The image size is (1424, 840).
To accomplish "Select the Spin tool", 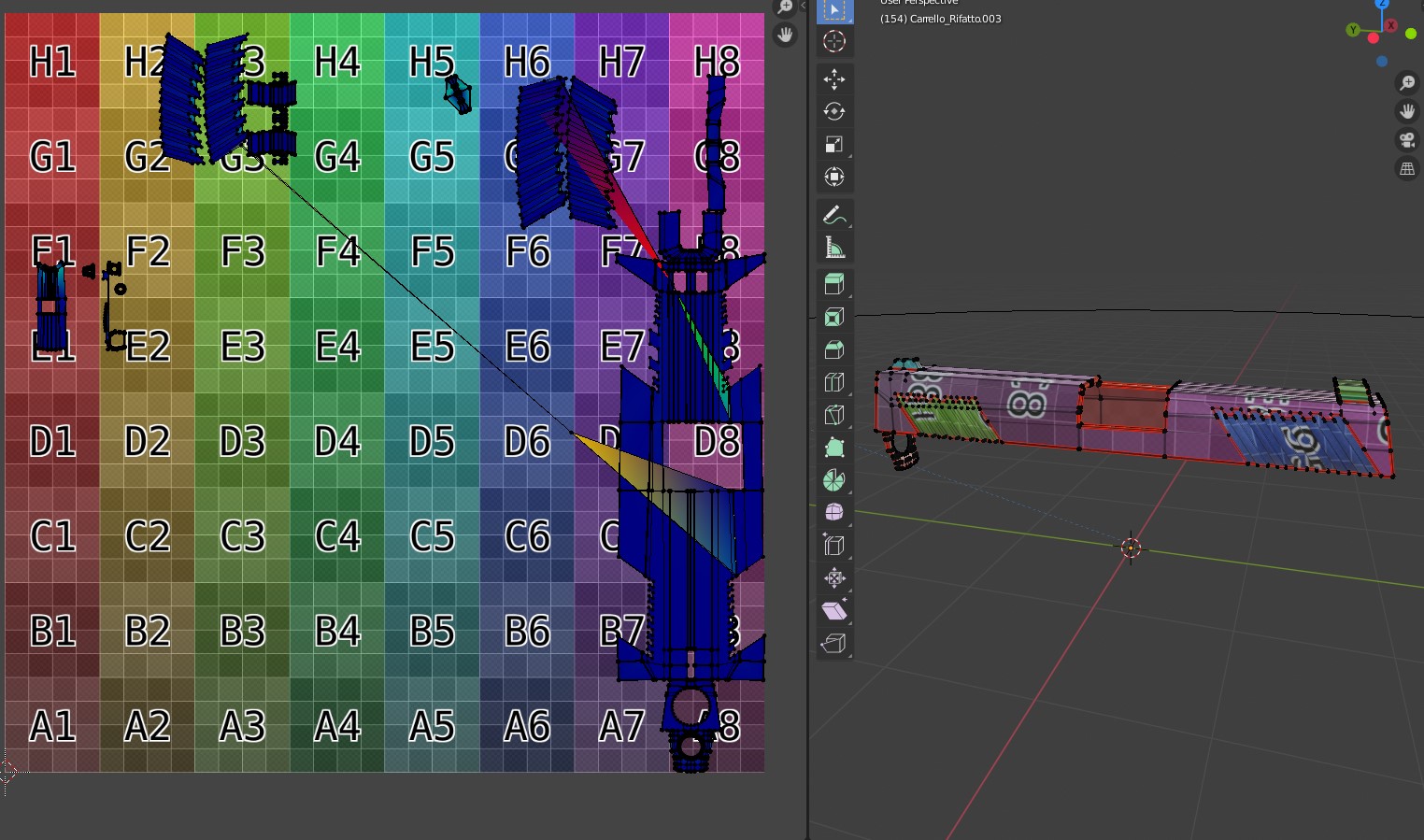I will pyautogui.click(x=834, y=480).
